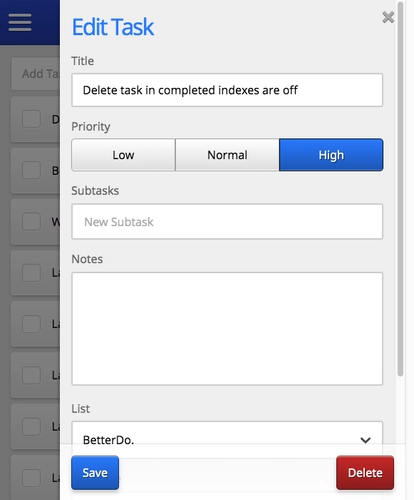Check the task checkbox starting with B

31,170
